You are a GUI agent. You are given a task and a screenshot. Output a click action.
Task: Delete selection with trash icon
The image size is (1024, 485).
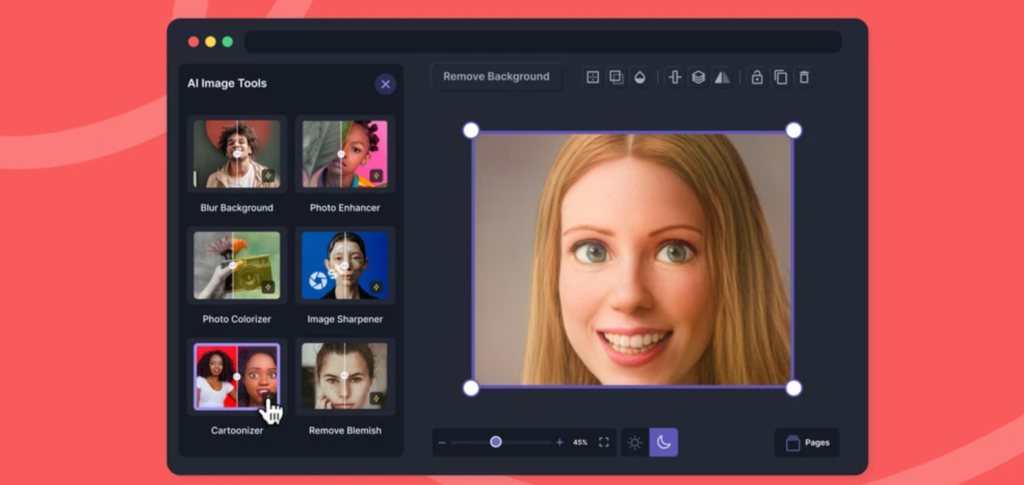(x=804, y=77)
